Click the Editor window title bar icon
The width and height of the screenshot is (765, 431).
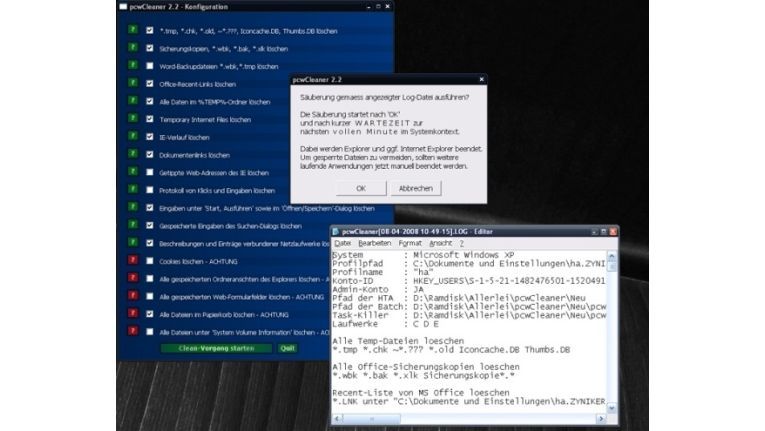(336, 230)
